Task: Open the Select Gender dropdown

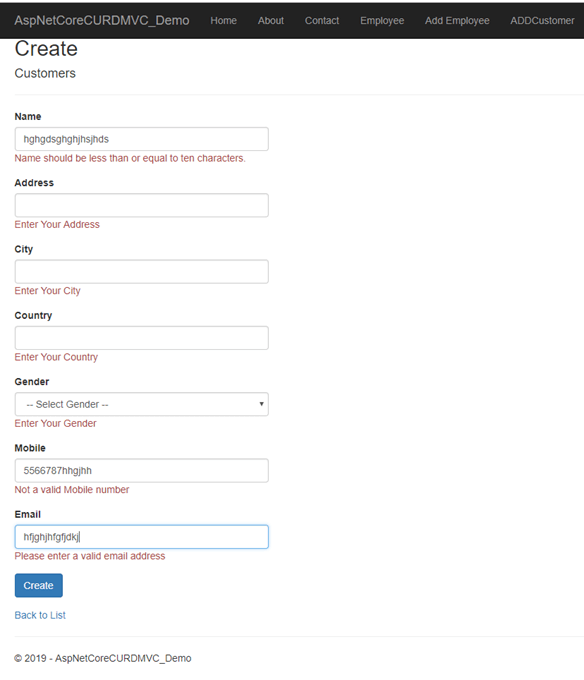Action: click(141, 404)
